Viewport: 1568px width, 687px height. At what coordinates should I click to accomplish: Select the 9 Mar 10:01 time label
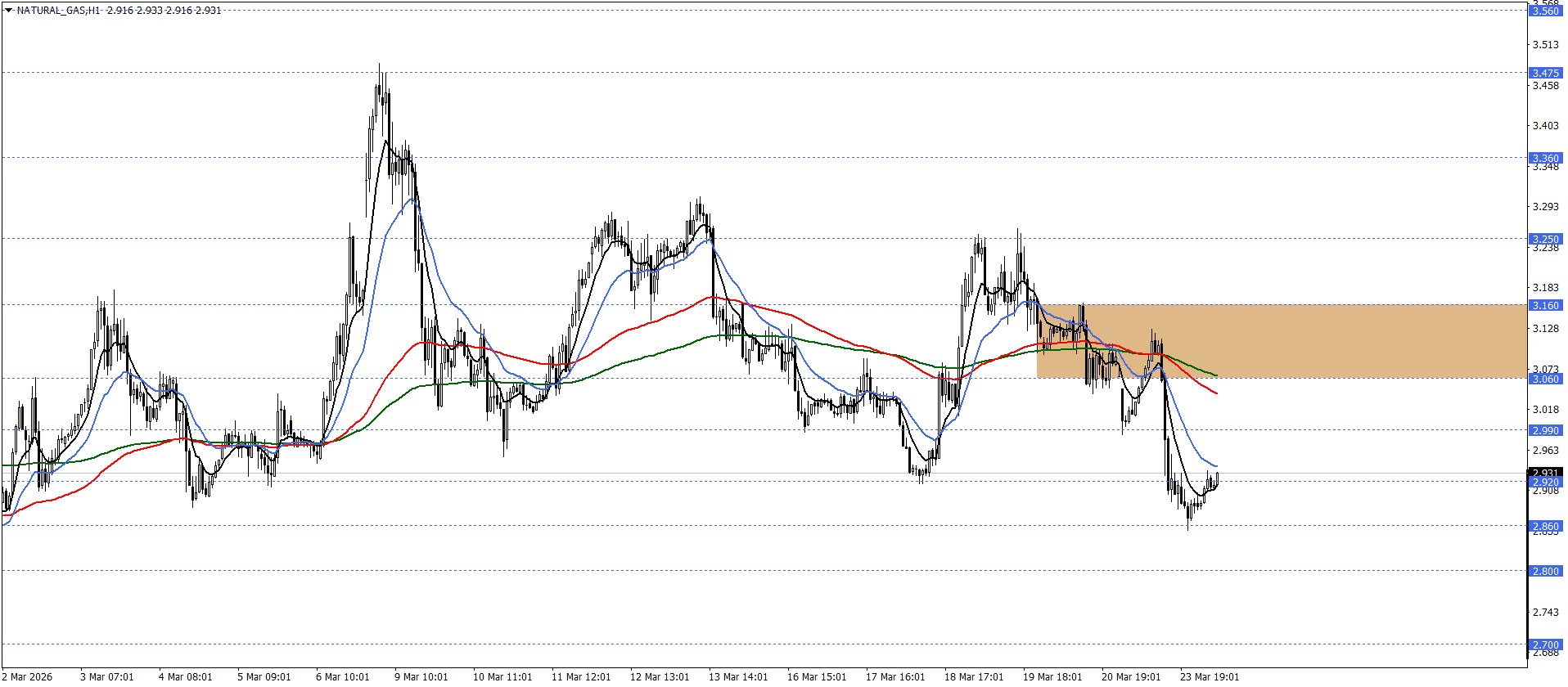421,676
